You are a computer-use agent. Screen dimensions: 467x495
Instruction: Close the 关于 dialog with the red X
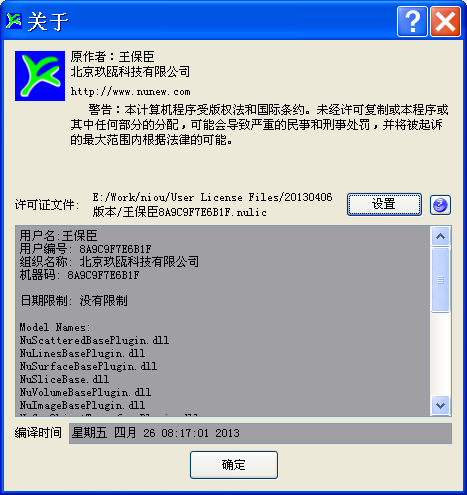point(445,22)
